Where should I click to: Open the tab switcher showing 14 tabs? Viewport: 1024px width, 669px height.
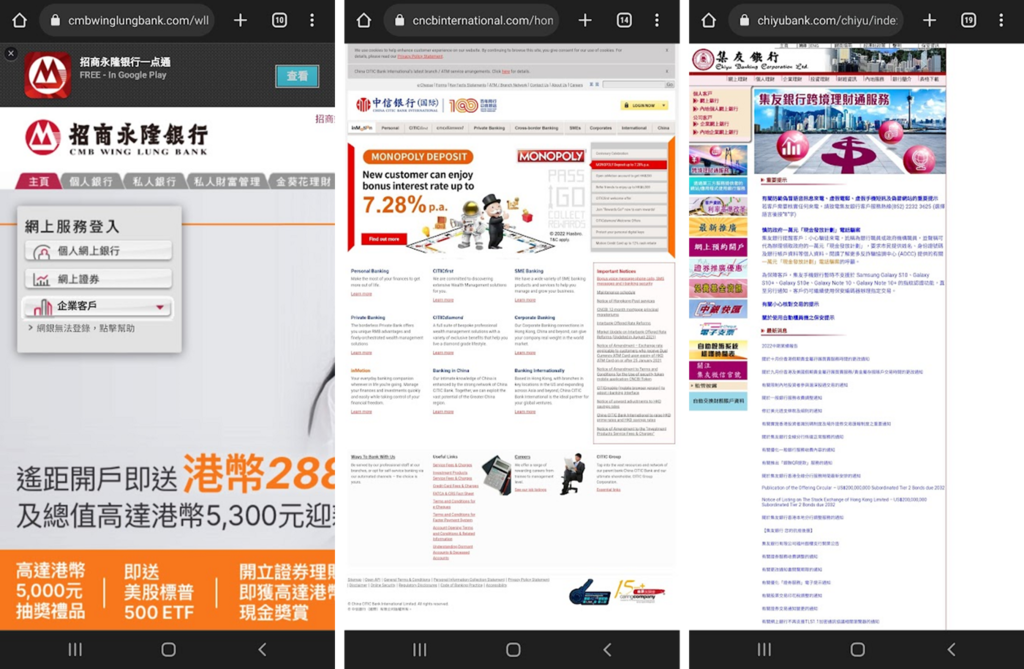point(624,20)
